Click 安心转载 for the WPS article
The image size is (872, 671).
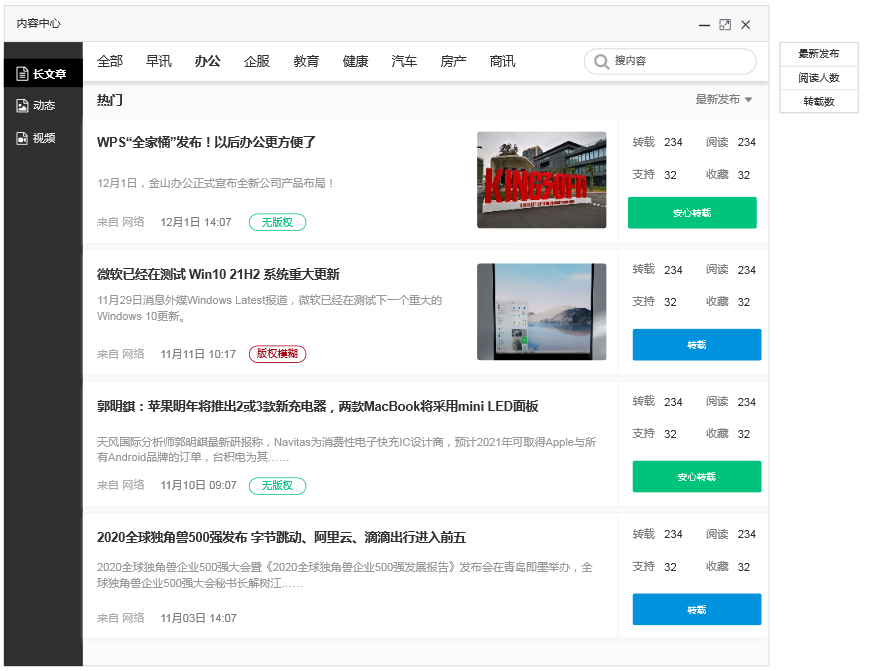click(692, 212)
